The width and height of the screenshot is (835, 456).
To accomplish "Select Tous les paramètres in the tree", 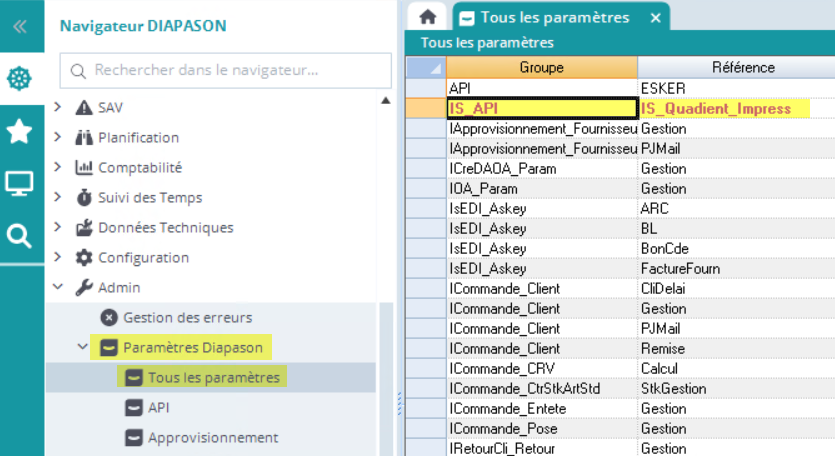I will point(214,378).
